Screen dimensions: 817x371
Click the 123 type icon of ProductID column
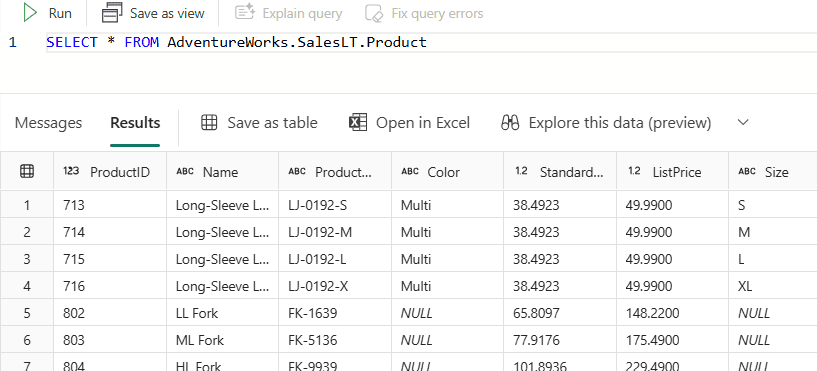(x=71, y=171)
